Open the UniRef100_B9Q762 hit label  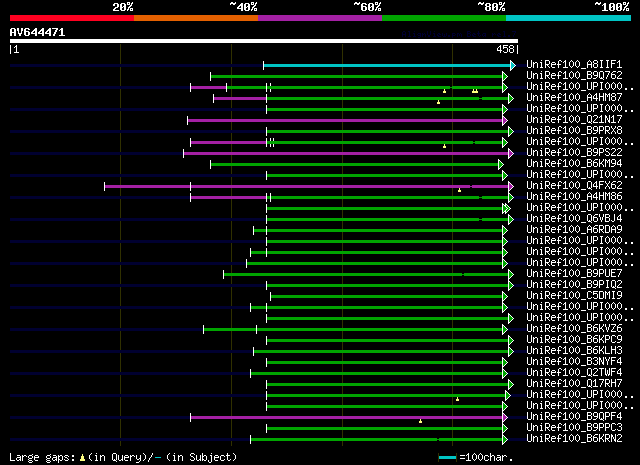click(x=574, y=75)
